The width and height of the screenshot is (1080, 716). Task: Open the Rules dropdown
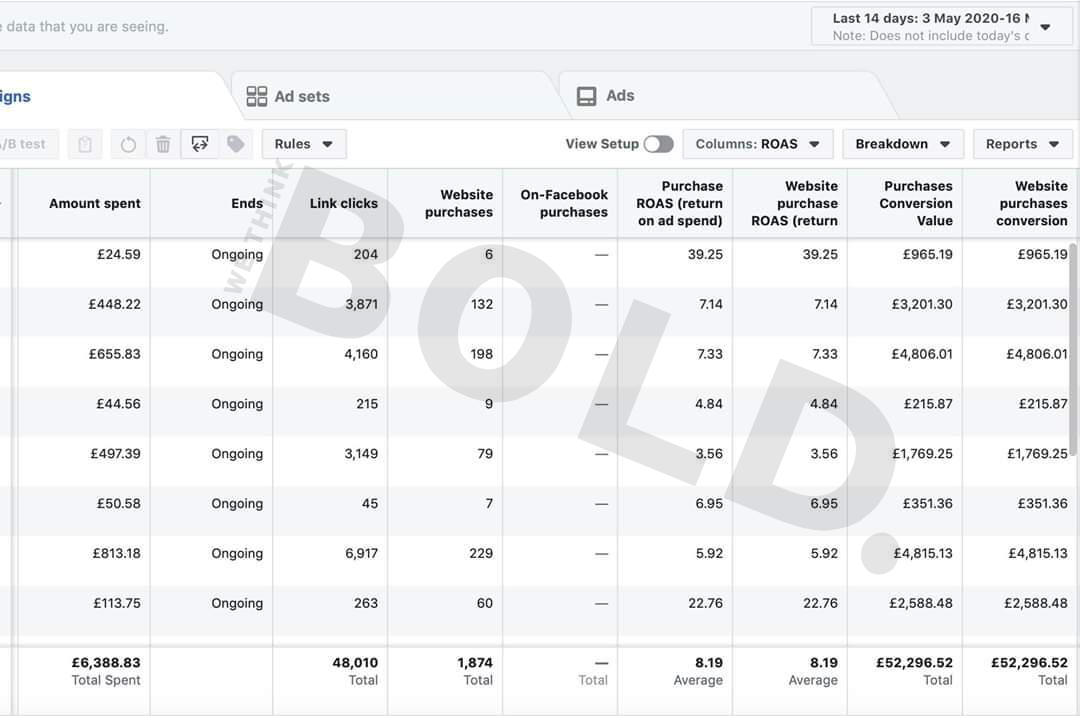(x=304, y=144)
